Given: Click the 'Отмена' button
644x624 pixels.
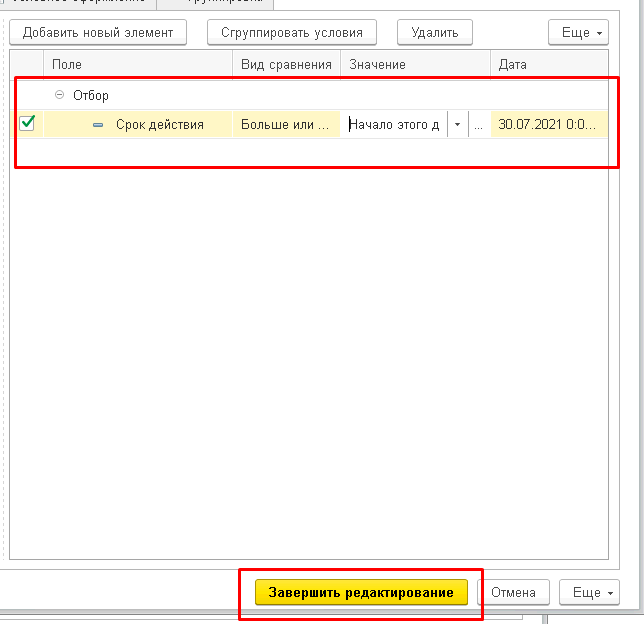Looking at the screenshot, I should [513, 592].
